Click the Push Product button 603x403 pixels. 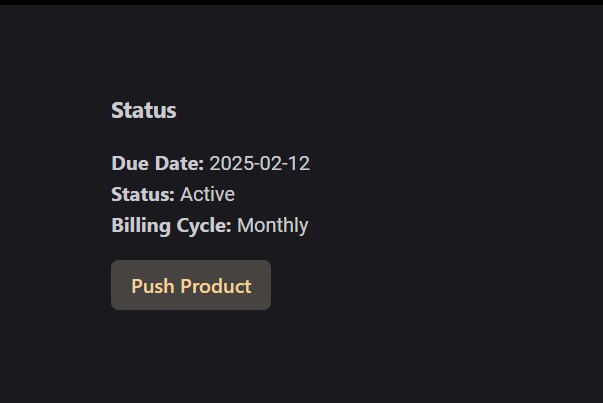191,286
